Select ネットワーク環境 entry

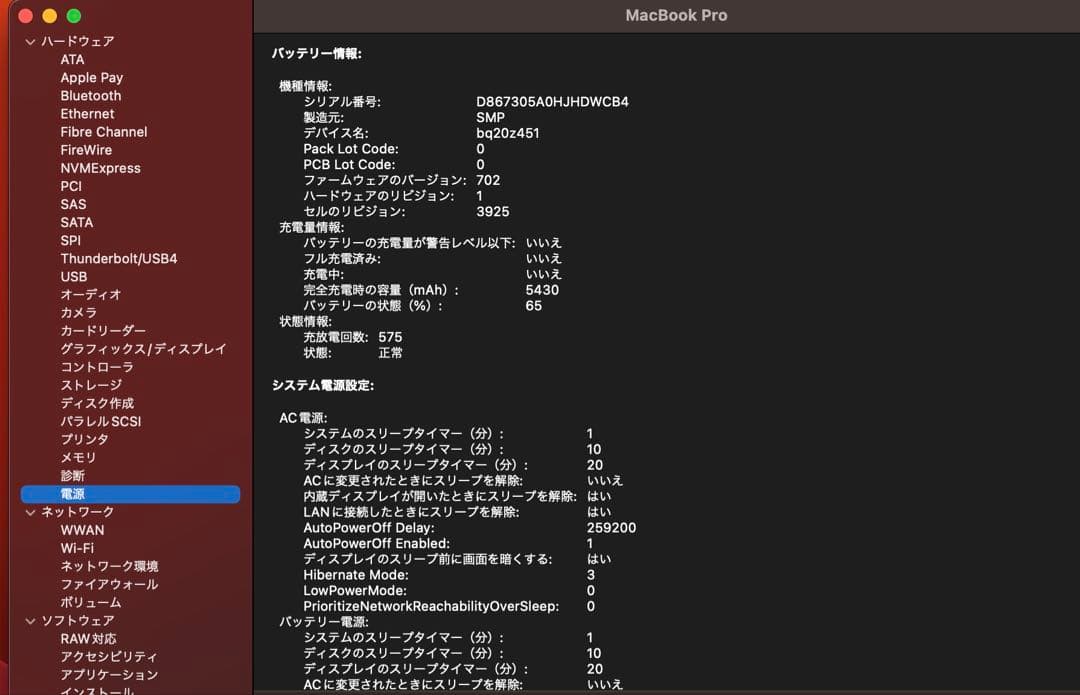coord(110,566)
